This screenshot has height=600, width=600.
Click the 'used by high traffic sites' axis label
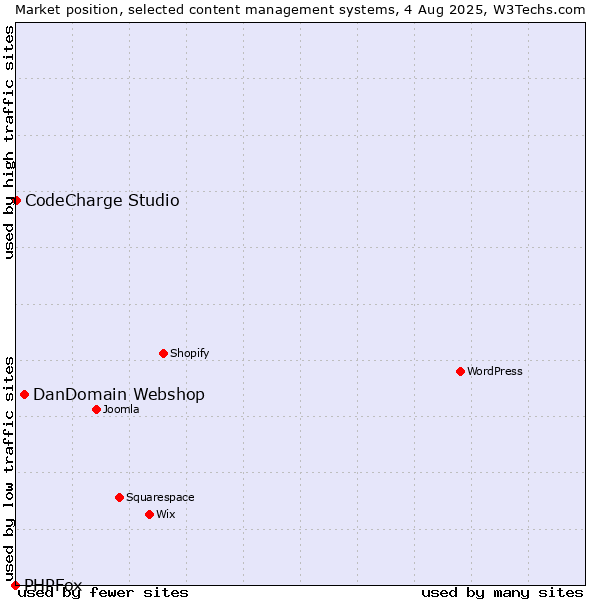[x=8, y=142]
